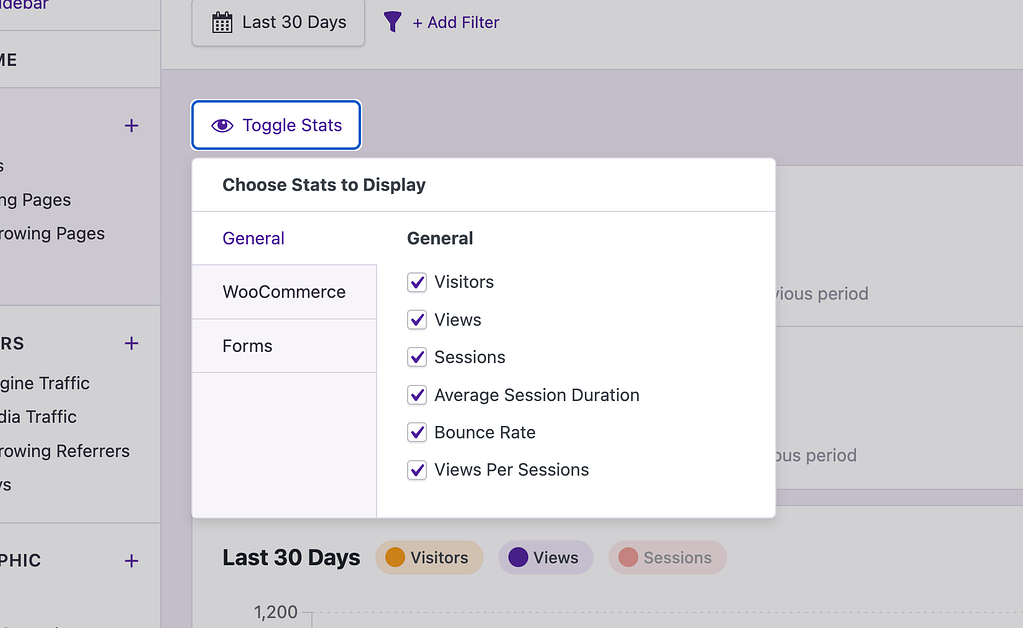Click the calendar icon beside Last 30 Days
This screenshot has width=1023, height=628.
coord(222,23)
